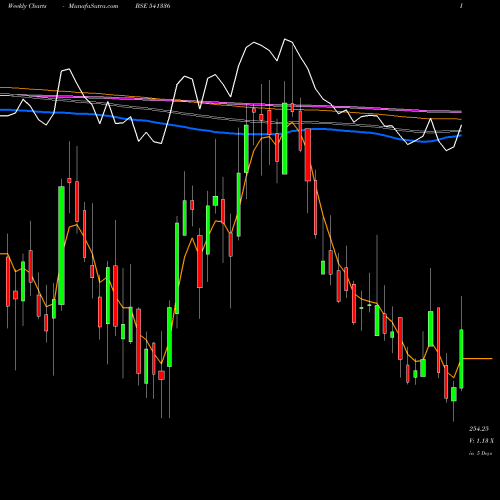This screenshot has height=500, width=500.
Task: Click the last green candlestick on the right
Action: click(461, 359)
